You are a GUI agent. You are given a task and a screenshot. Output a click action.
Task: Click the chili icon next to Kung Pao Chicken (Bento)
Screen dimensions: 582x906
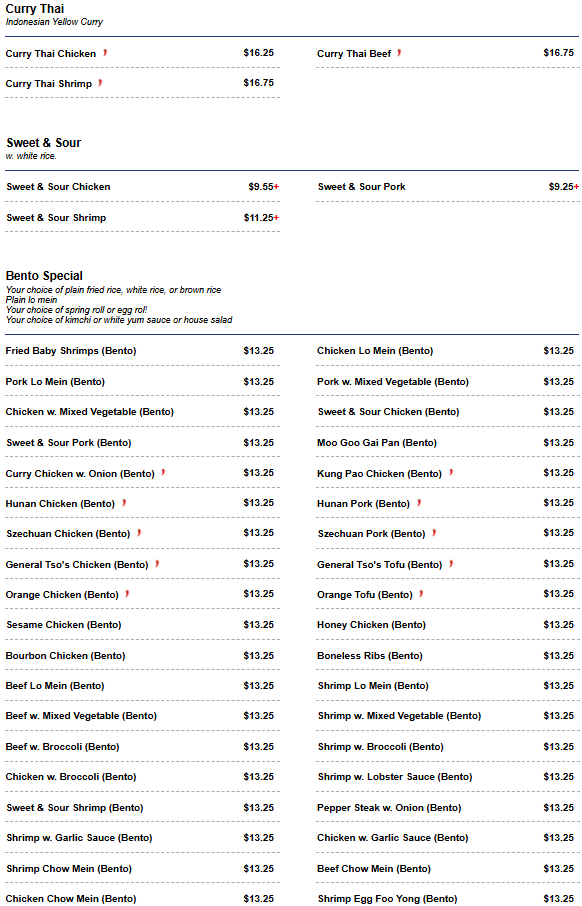pyautogui.click(x=451, y=473)
